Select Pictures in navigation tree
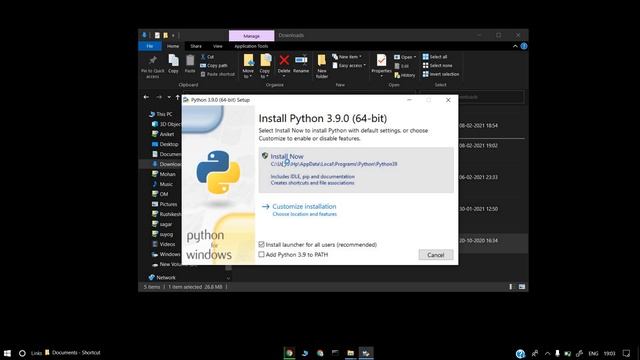 pos(164,204)
